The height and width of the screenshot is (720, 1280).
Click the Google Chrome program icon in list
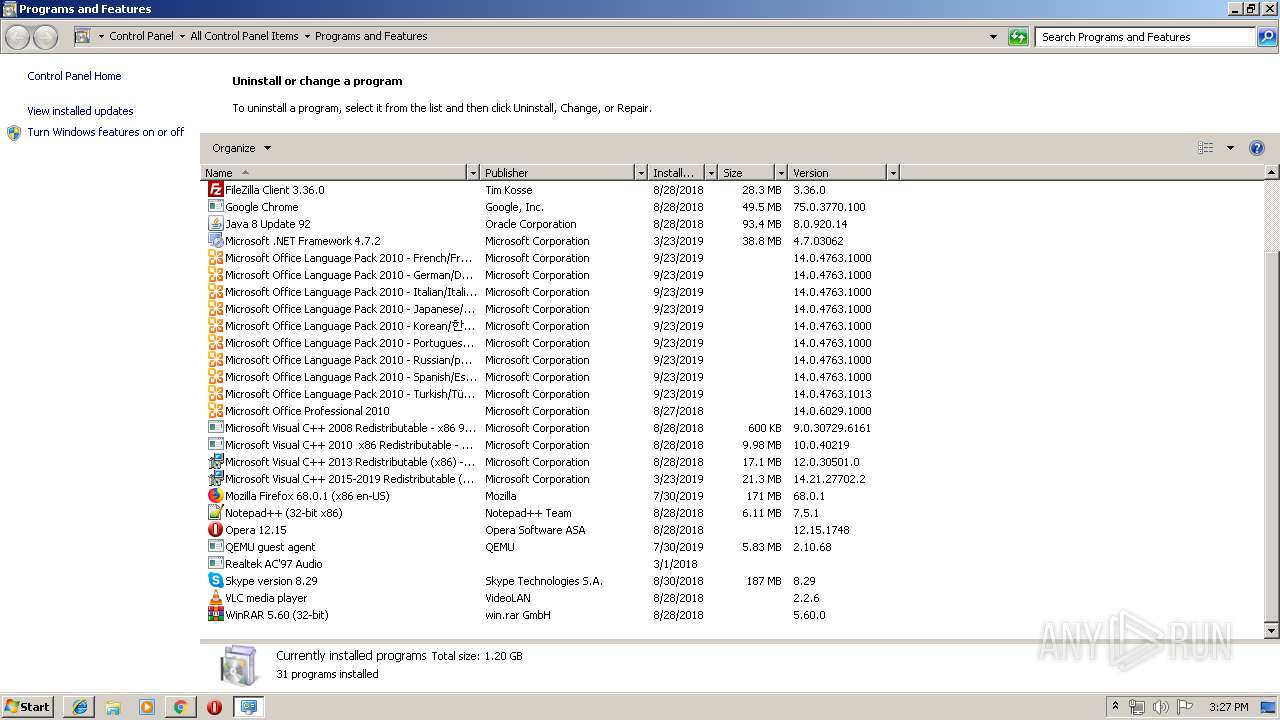click(x=215, y=206)
